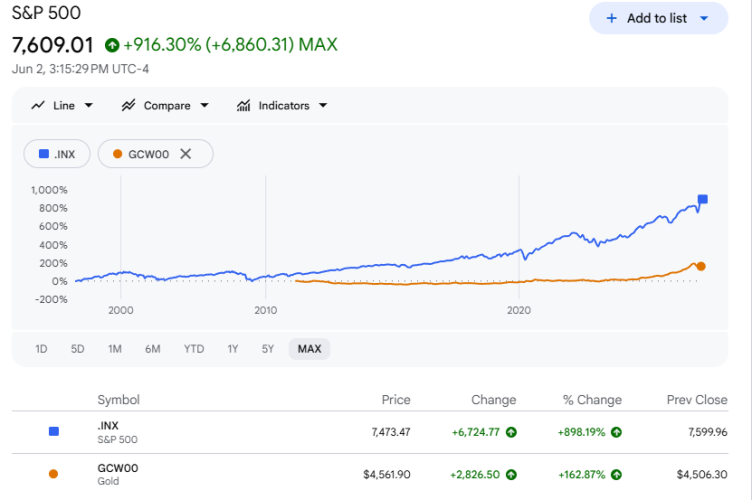Click the $4,506.30 prev close value
Viewport: 752px width, 500px height.
(x=702, y=475)
